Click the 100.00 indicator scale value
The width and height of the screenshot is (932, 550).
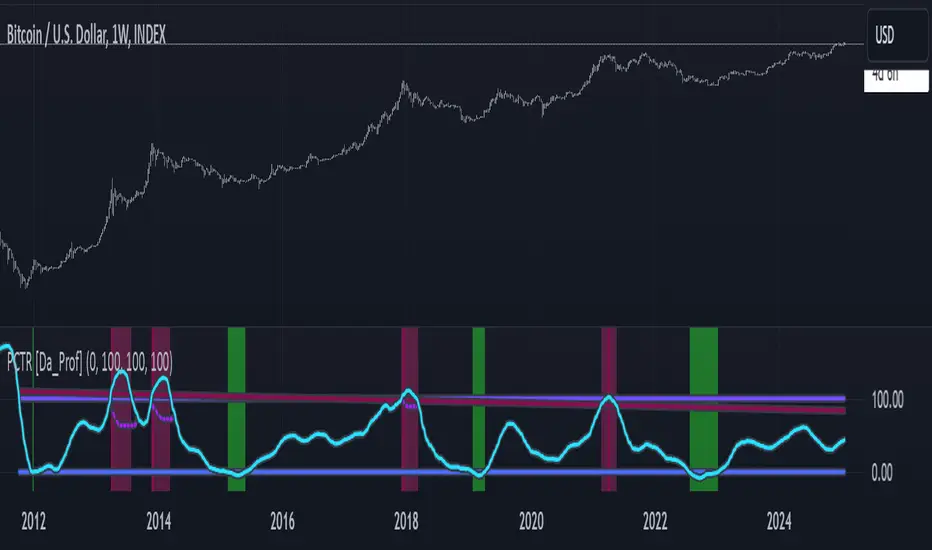(887, 400)
